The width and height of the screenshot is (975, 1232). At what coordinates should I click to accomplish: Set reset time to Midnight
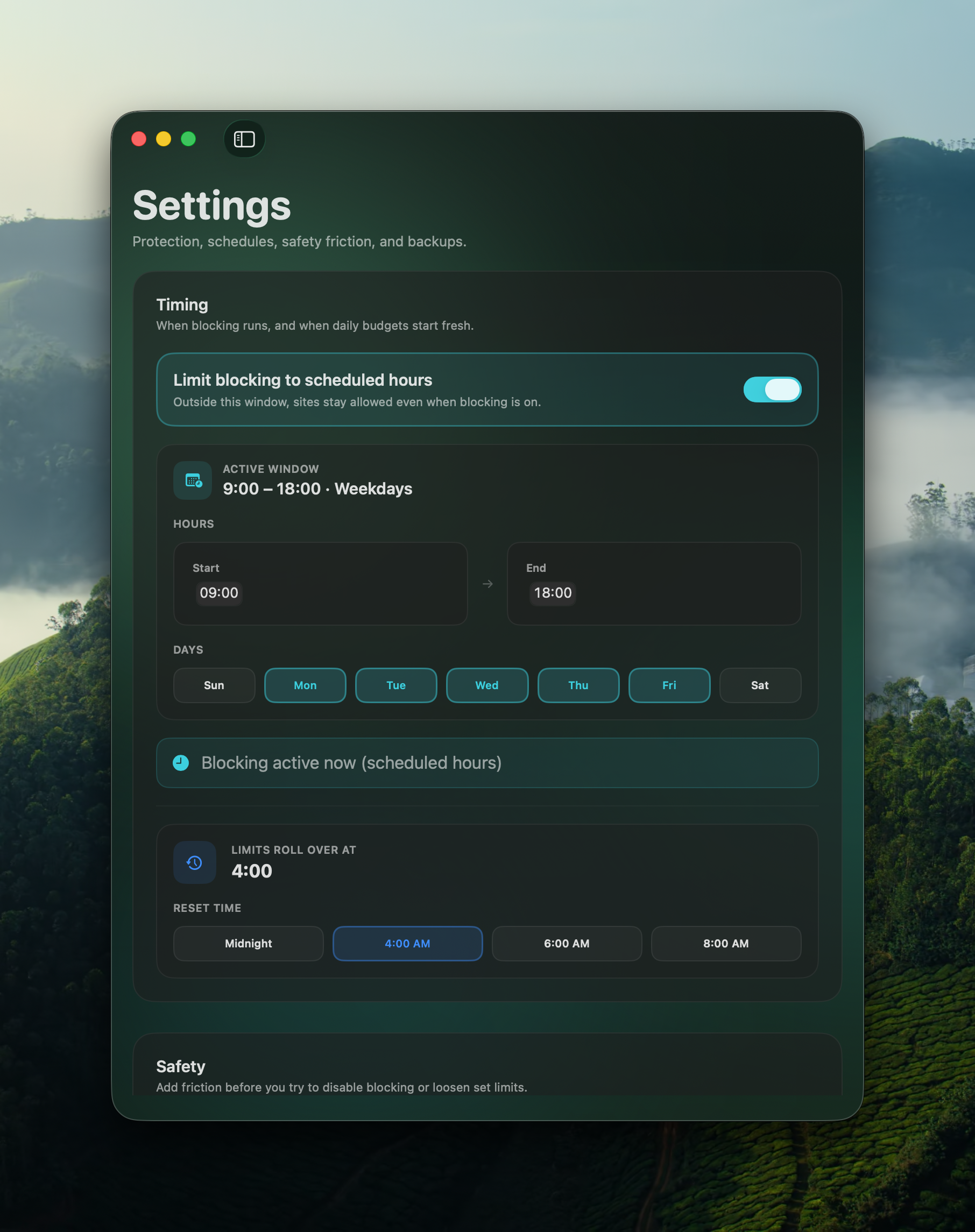coord(248,943)
